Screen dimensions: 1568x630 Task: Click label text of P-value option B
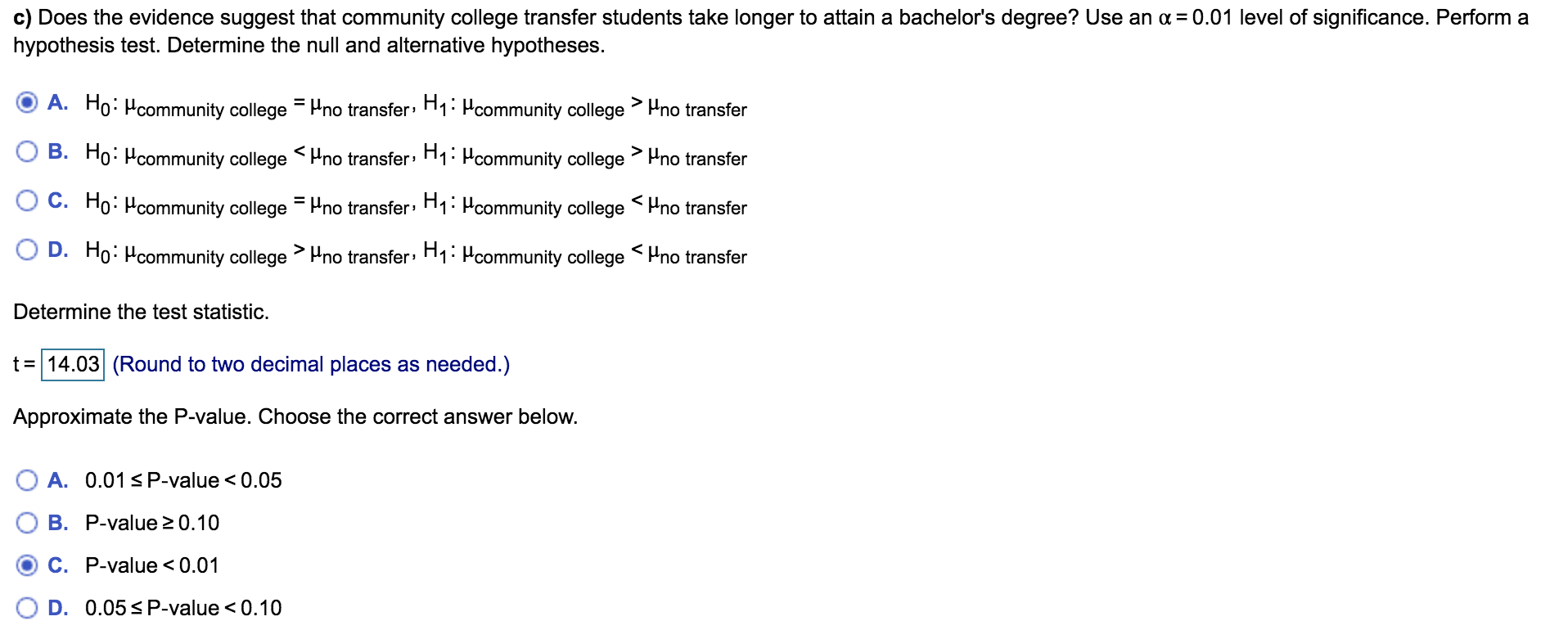151,522
